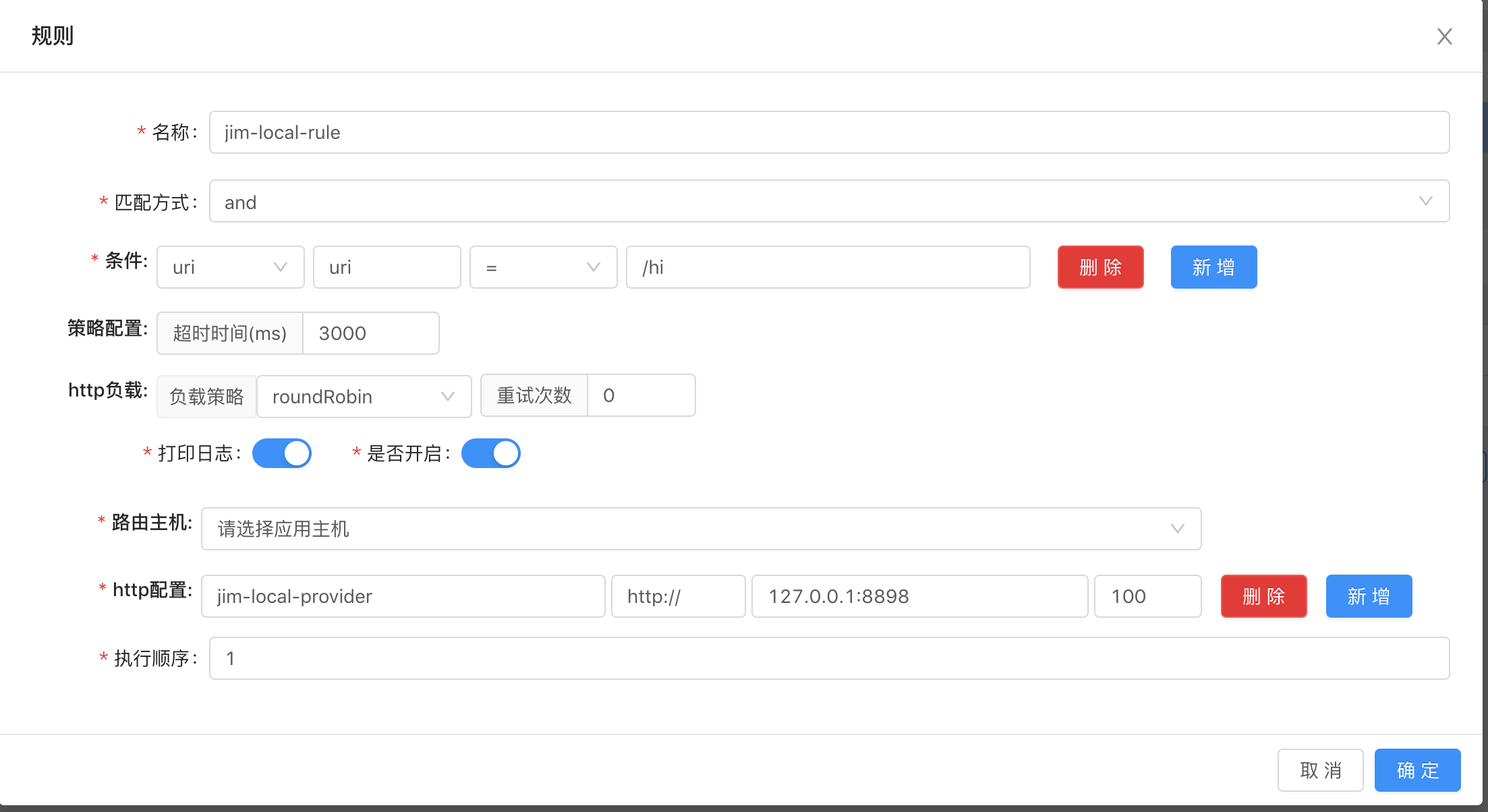1488x812 pixels.
Task: Click the 重试次数 input showing 0
Action: (640, 395)
